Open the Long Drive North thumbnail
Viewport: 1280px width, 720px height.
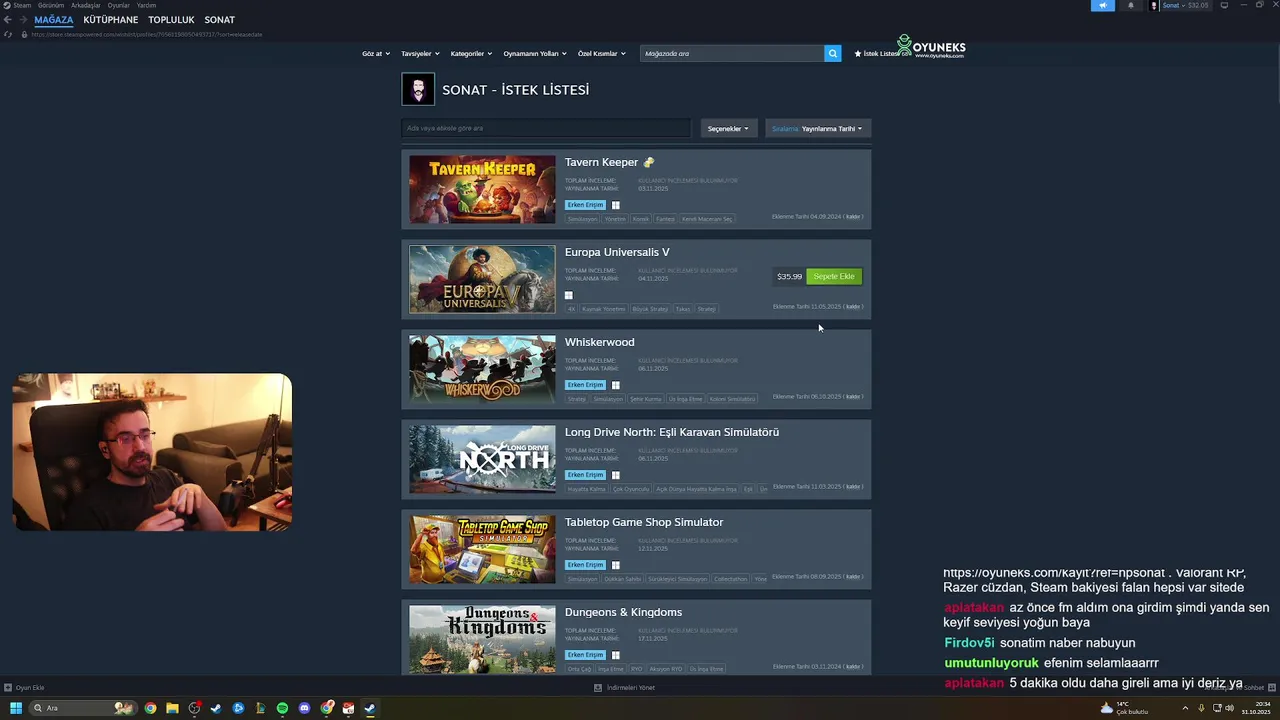coord(482,459)
